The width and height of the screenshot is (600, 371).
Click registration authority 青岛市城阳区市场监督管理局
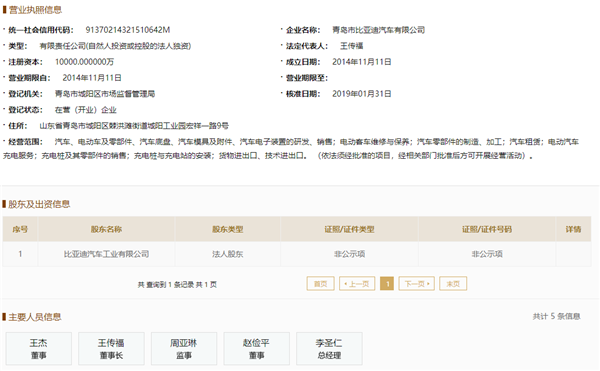pyautogui.click(x=105, y=94)
